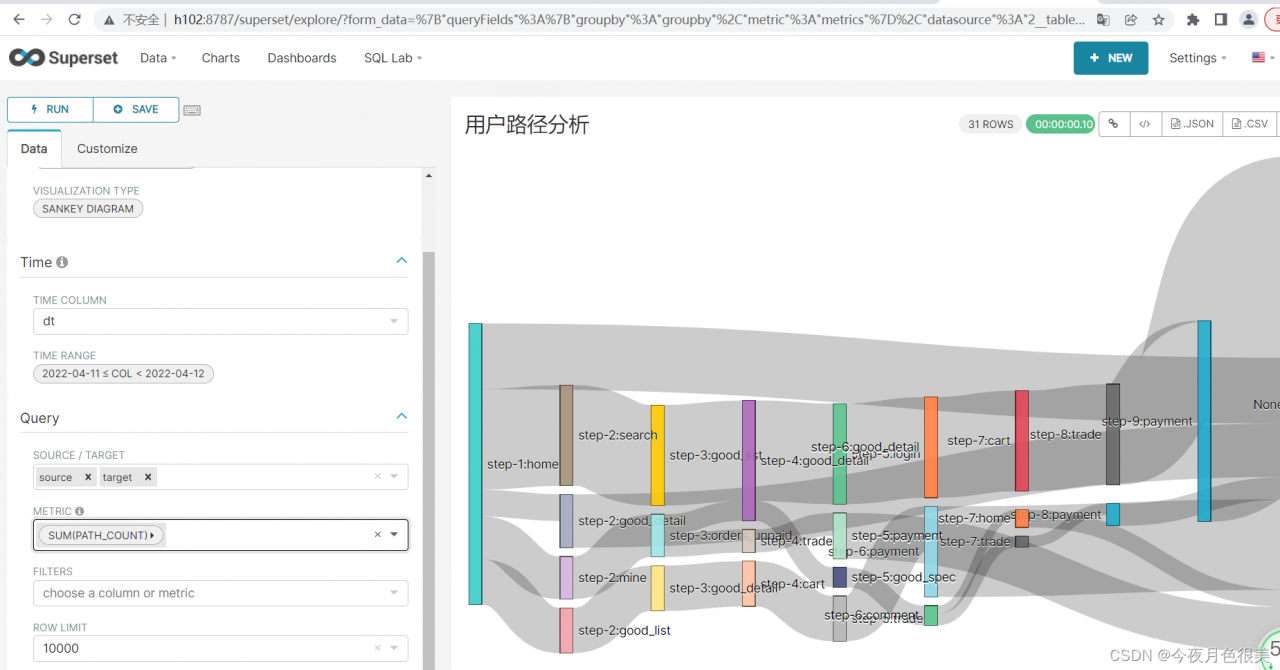The width and height of the screenshot is (1280, 670).
Task: Clear the Metric field selection
Action: click(378, 535)
